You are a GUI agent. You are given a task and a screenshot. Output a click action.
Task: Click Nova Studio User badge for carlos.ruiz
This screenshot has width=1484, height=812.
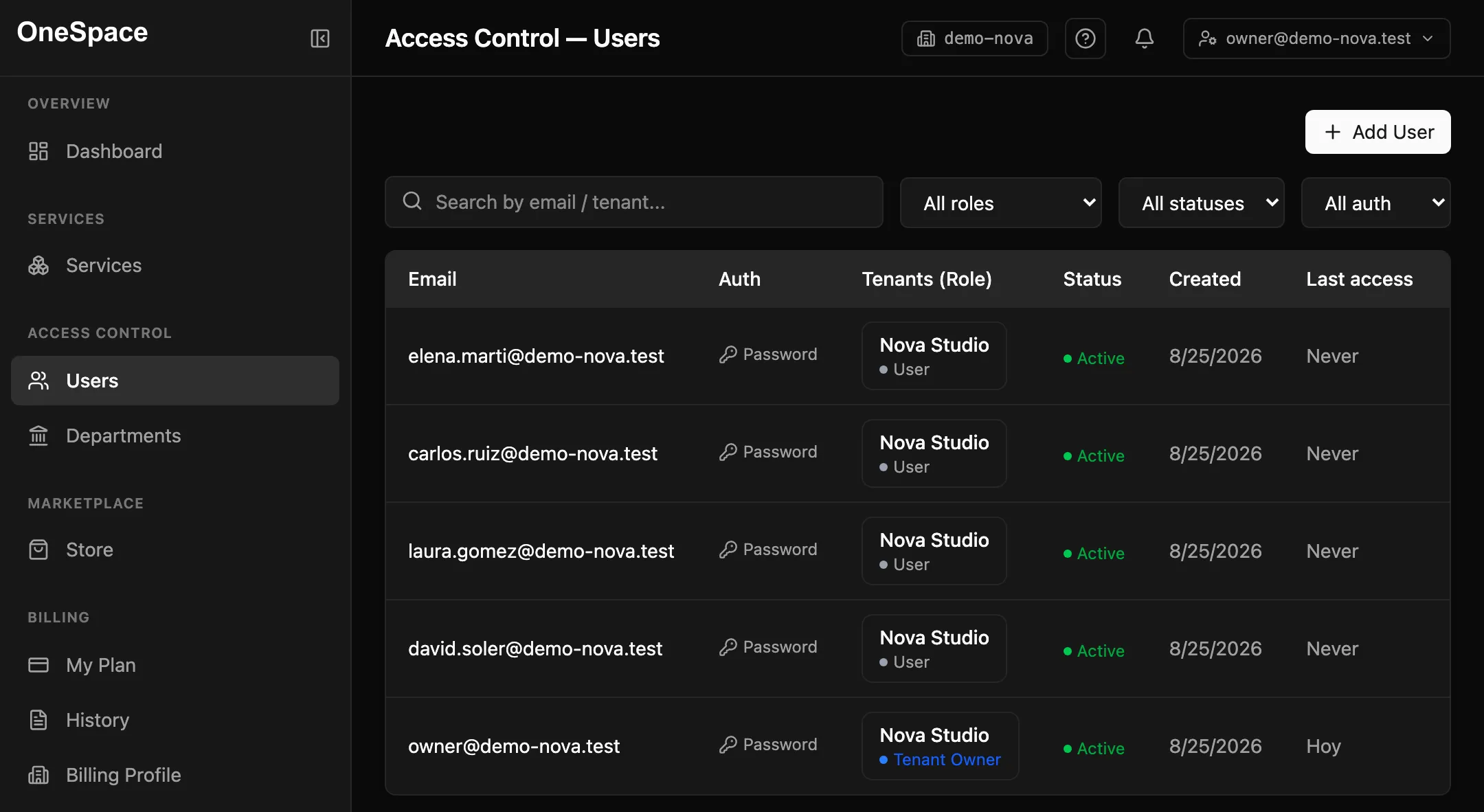pos(934,453)
